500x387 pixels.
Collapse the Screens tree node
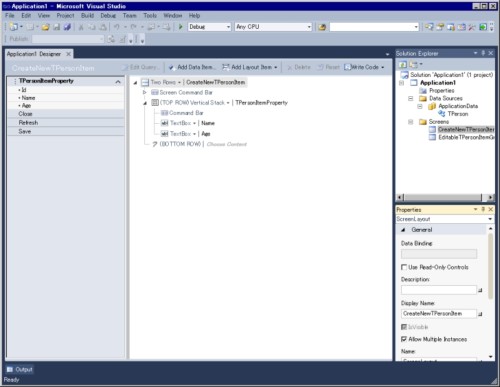(x=411, y=122)
